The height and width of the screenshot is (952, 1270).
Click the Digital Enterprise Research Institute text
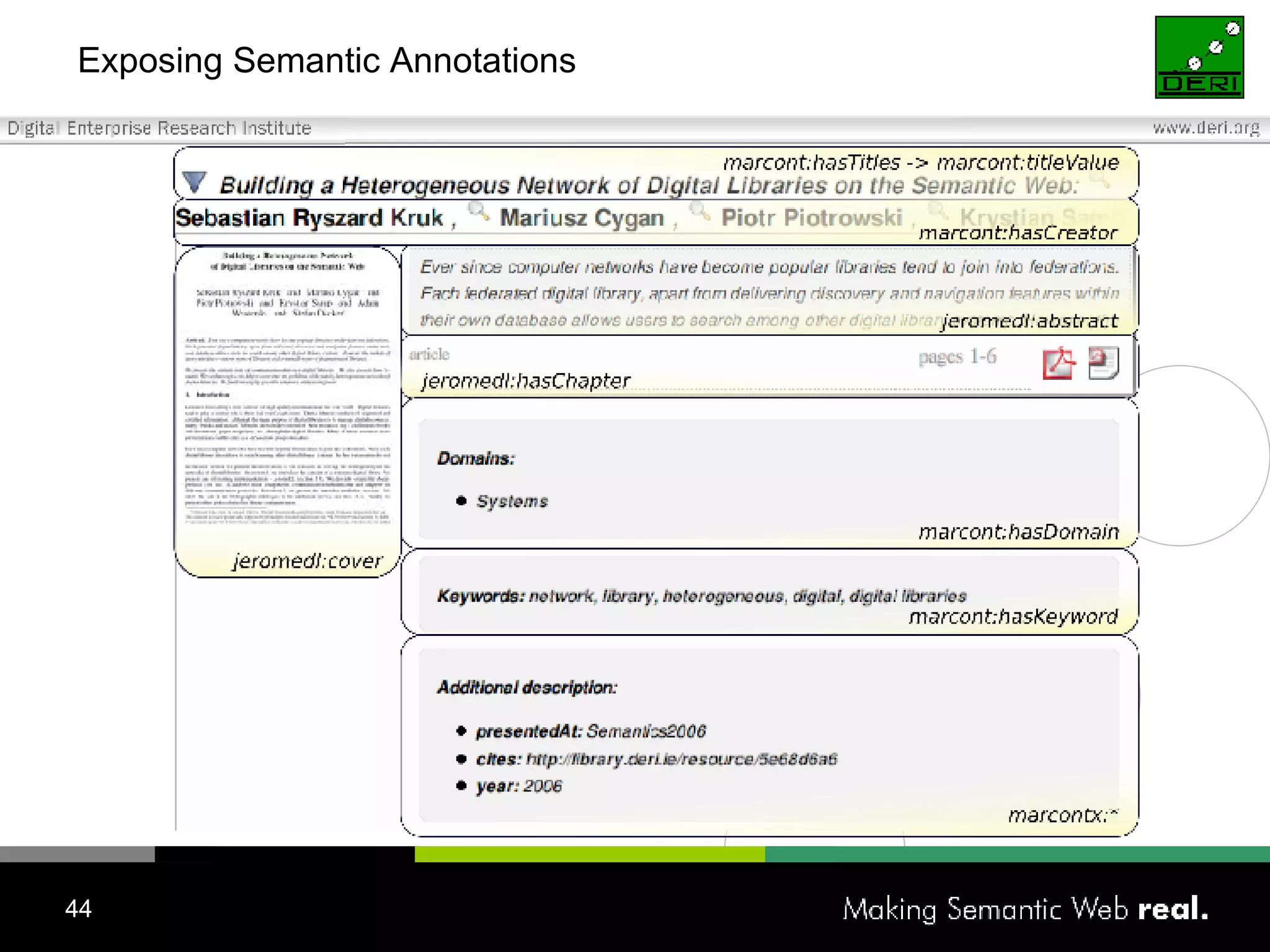tap(159, 128)
